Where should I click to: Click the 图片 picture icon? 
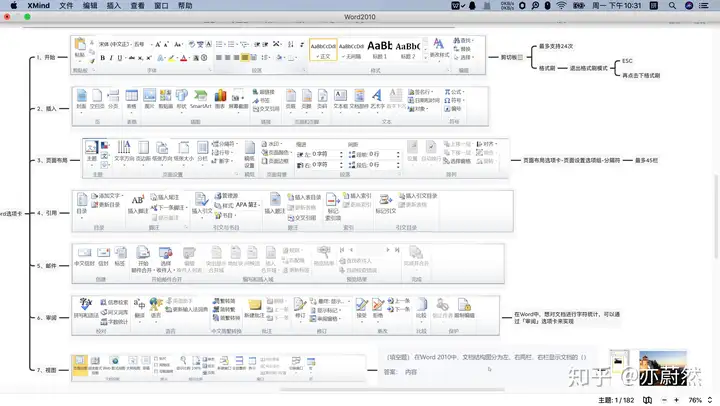(149, 96)
